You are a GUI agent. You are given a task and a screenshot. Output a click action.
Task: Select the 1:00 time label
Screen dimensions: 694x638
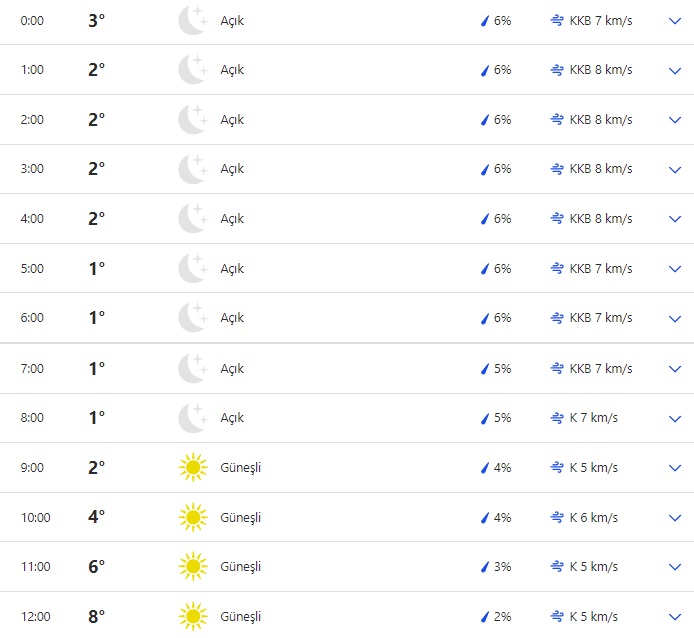32,70
